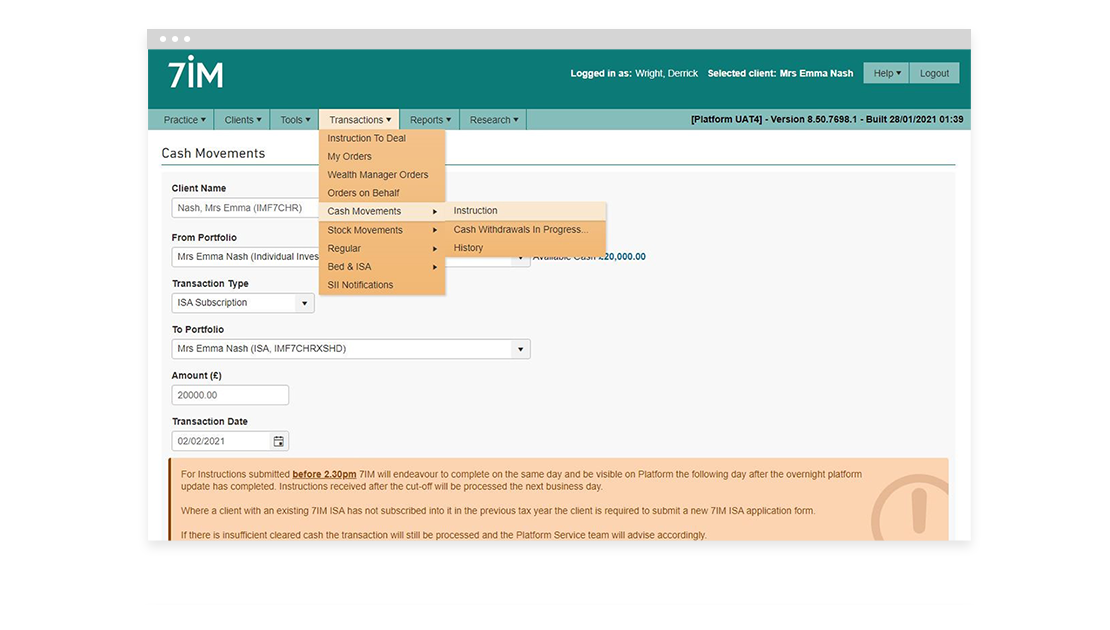Expand Bed & ISA submenu
The height and width of the screenshot is (630, 1110).
[382, 267]
